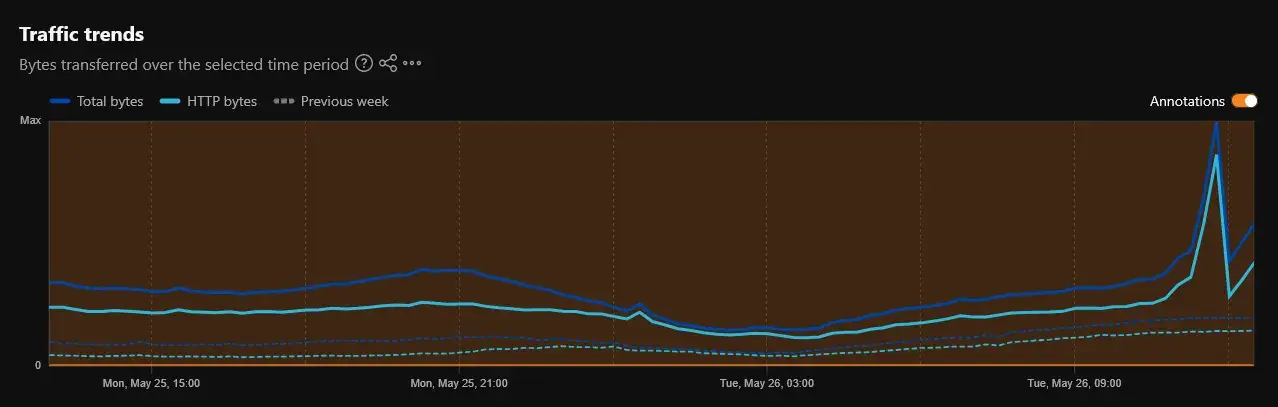Click the dark blue Total bytes legend swatch

pyautogui.click(x=60, y=101)
